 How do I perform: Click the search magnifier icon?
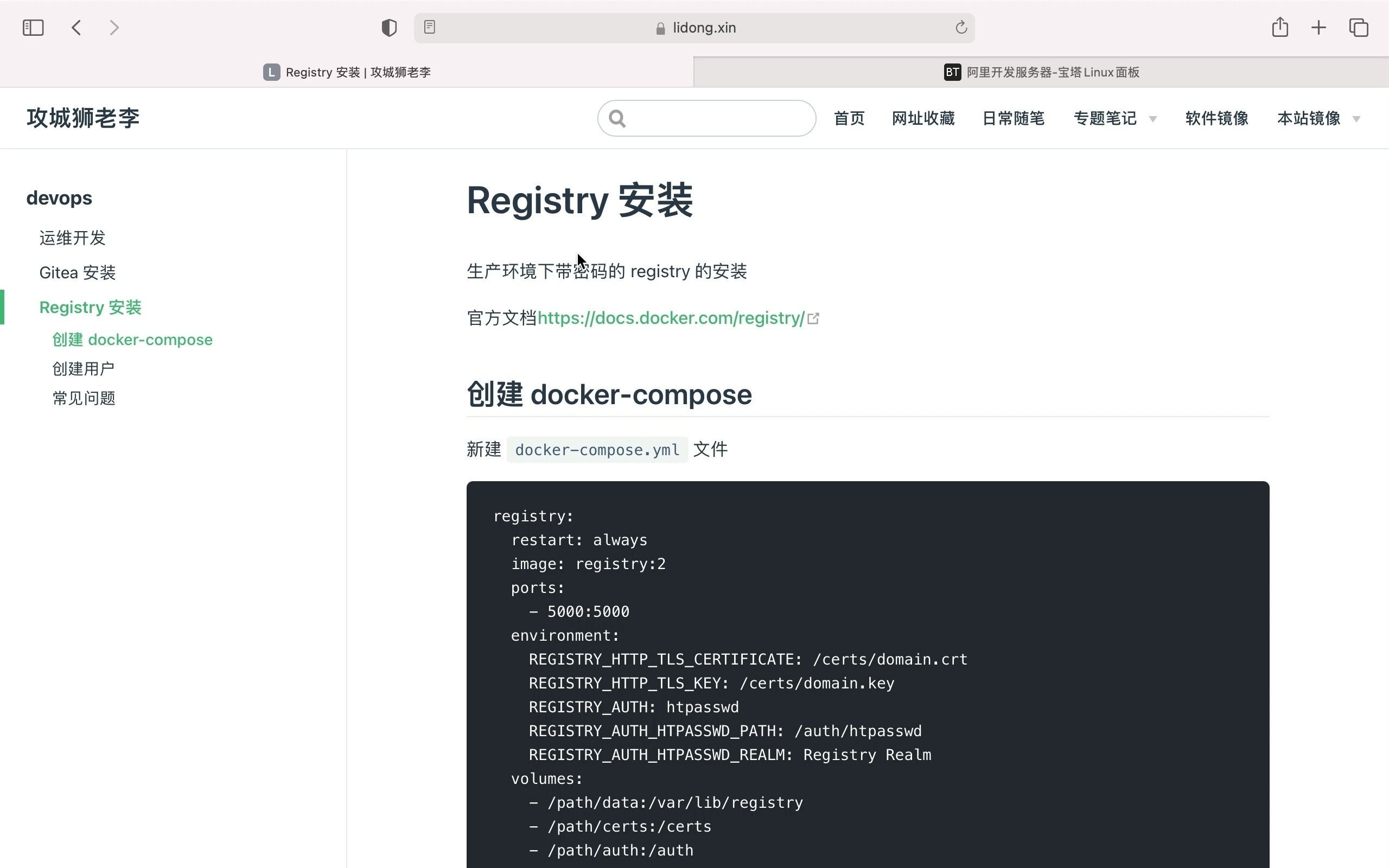coord(617,118)
